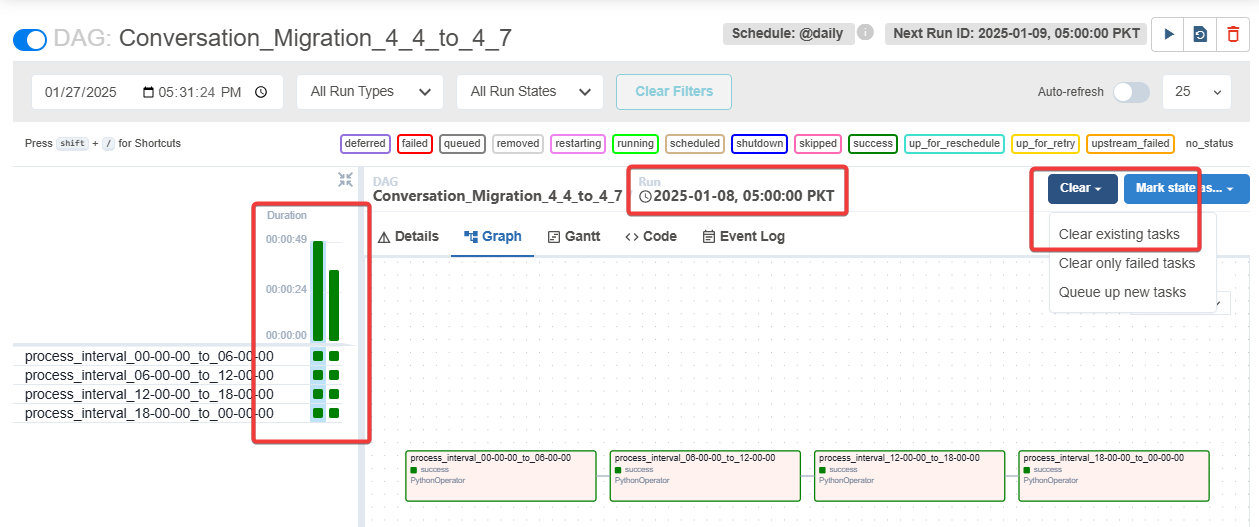The width and height of the screenshot is (1259, 527).
Task: Click the clock icon in the date field
Action: pyautogui.click(x=261, y=92)
